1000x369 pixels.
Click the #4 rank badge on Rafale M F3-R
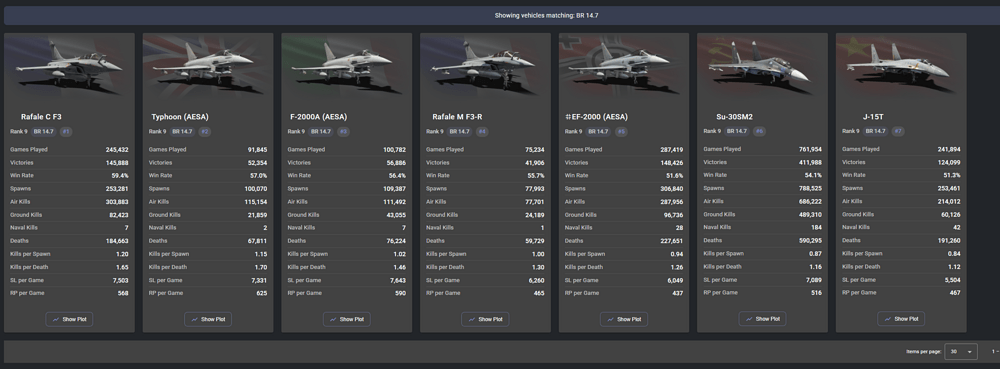pos(482,132)
